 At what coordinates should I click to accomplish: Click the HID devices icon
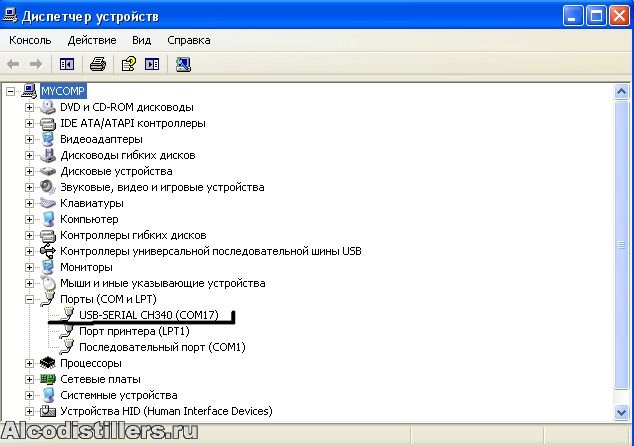pos(48,411)
